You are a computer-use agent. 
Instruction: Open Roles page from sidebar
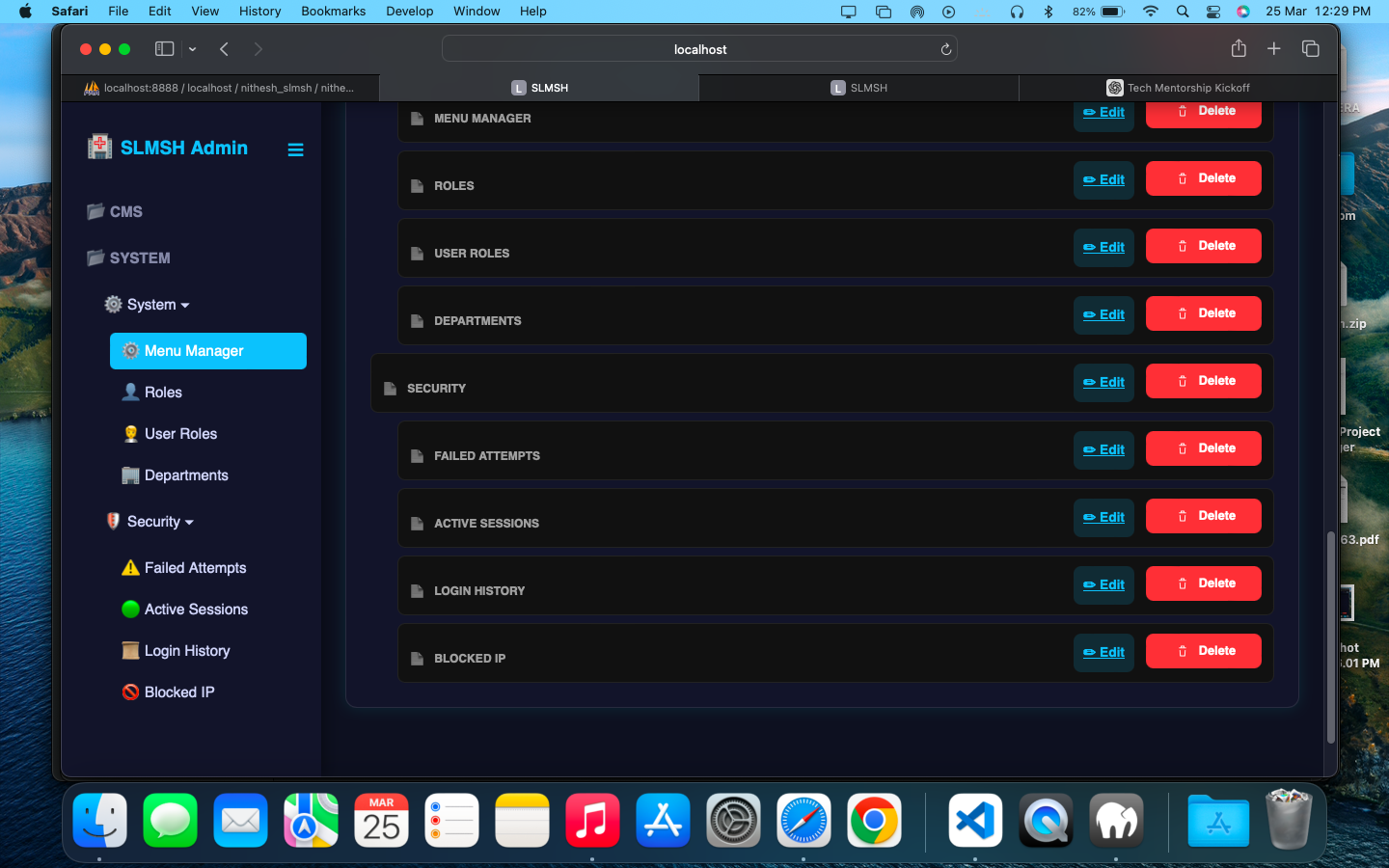[x=163, y=393]
